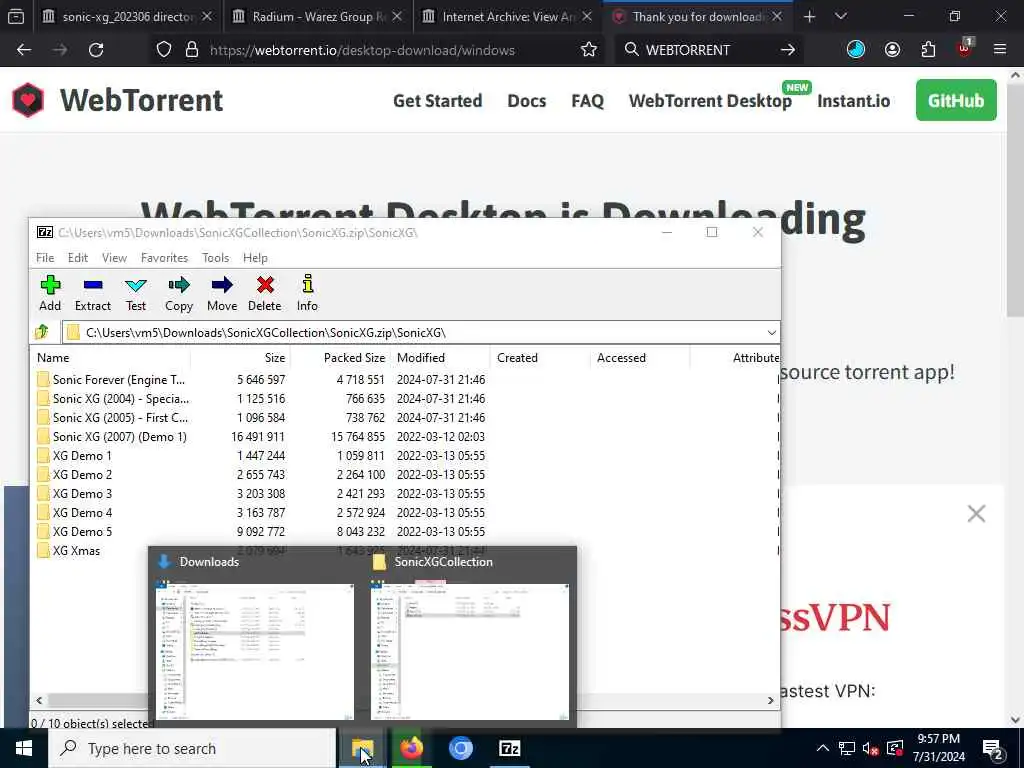Reload the WebTorrent page
The height and width of the screenshot is (768, 1024).
tap(96, 50)
